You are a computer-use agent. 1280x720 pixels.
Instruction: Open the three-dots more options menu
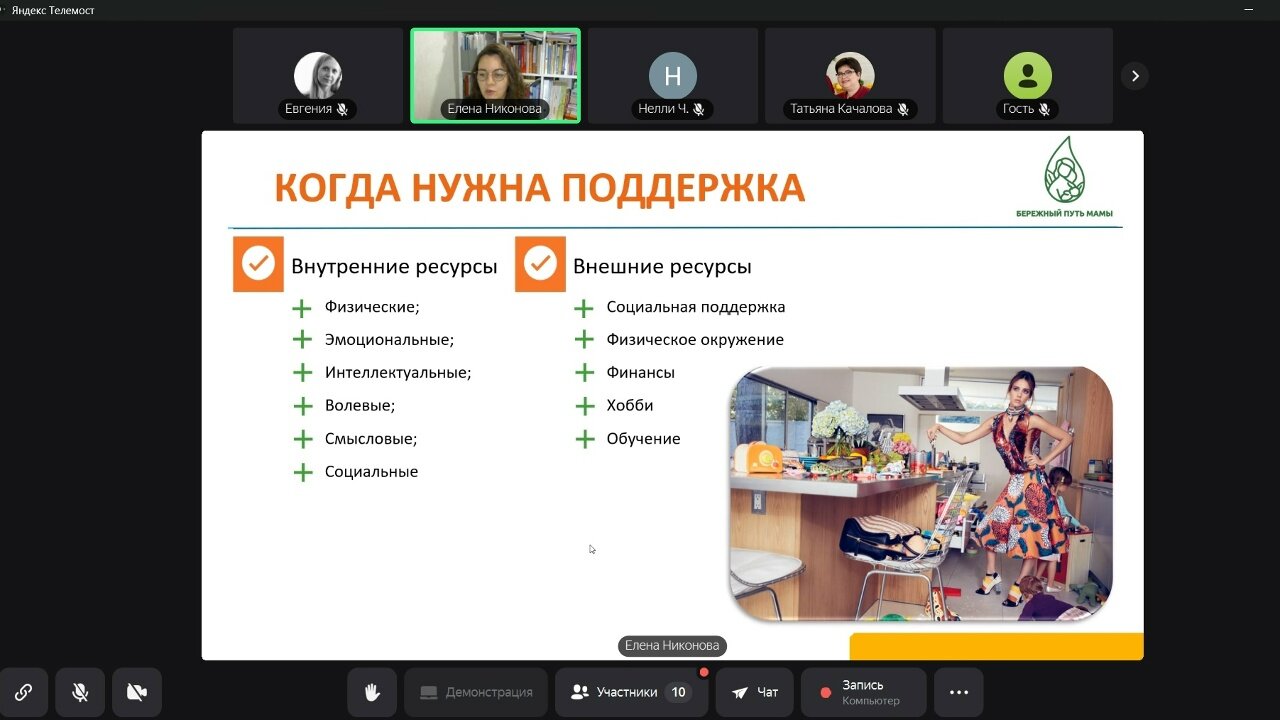[958, 692]
